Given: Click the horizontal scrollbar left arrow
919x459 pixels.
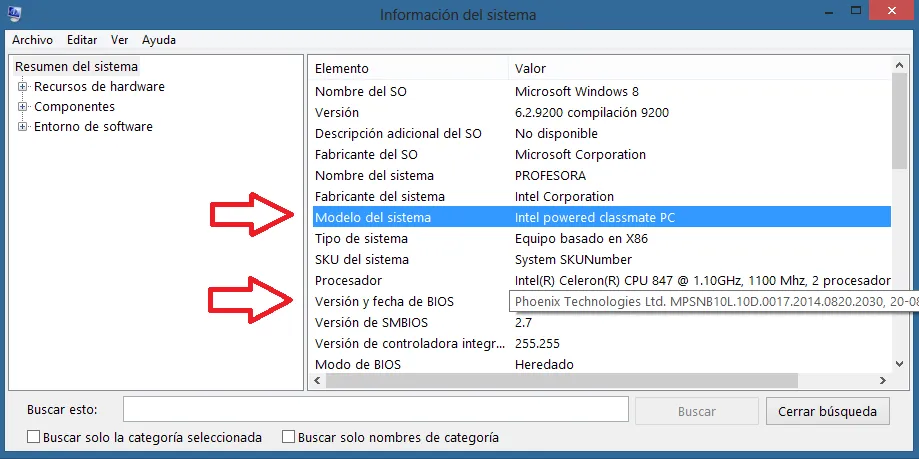Looking at the screenshot, I should [316, 381].
